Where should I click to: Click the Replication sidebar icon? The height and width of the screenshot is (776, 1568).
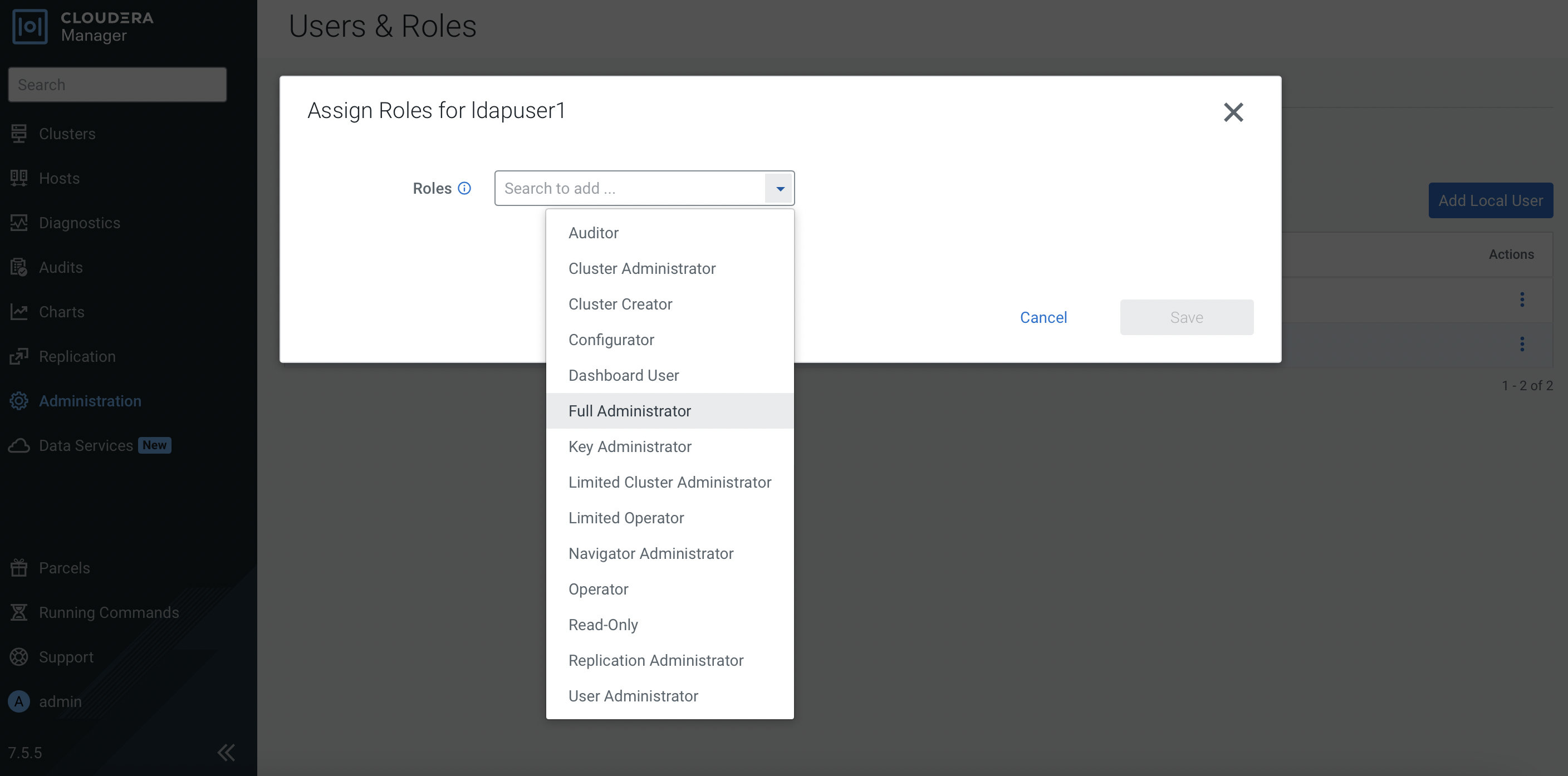point(19,357)
